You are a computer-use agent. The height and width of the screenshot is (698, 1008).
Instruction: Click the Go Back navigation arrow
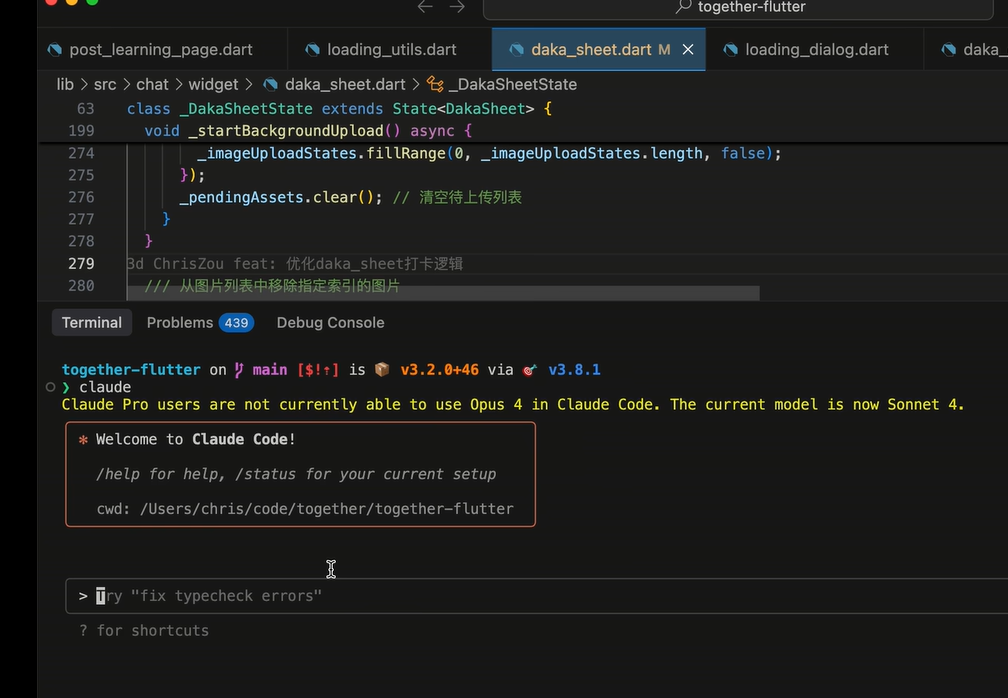[425, 7]
